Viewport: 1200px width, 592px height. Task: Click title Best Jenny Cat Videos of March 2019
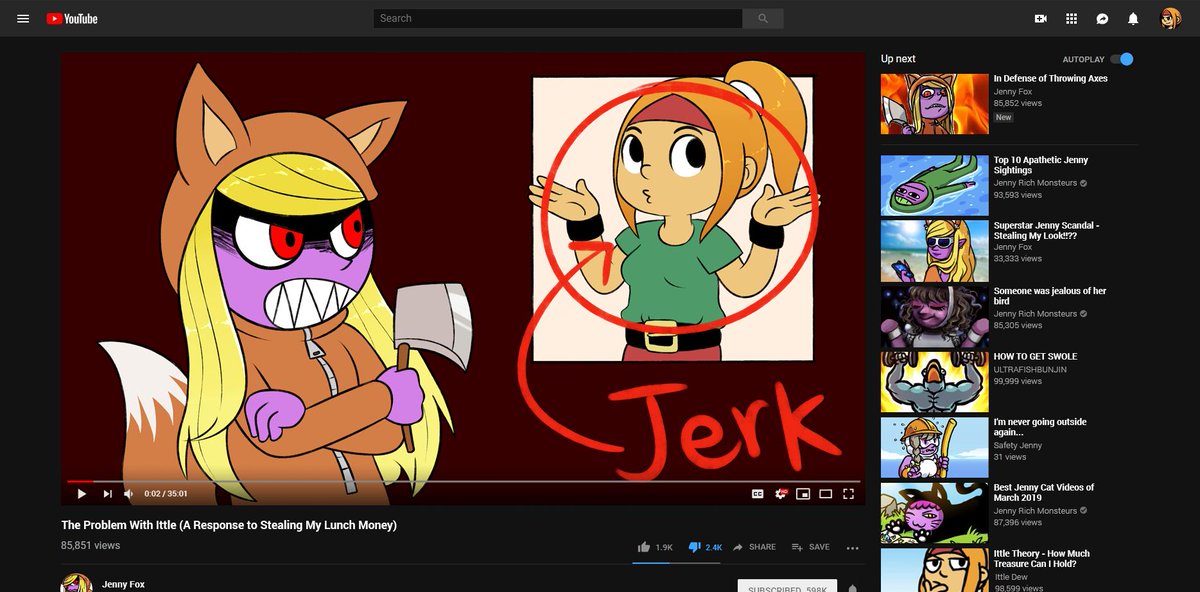tap(1044, 493)
